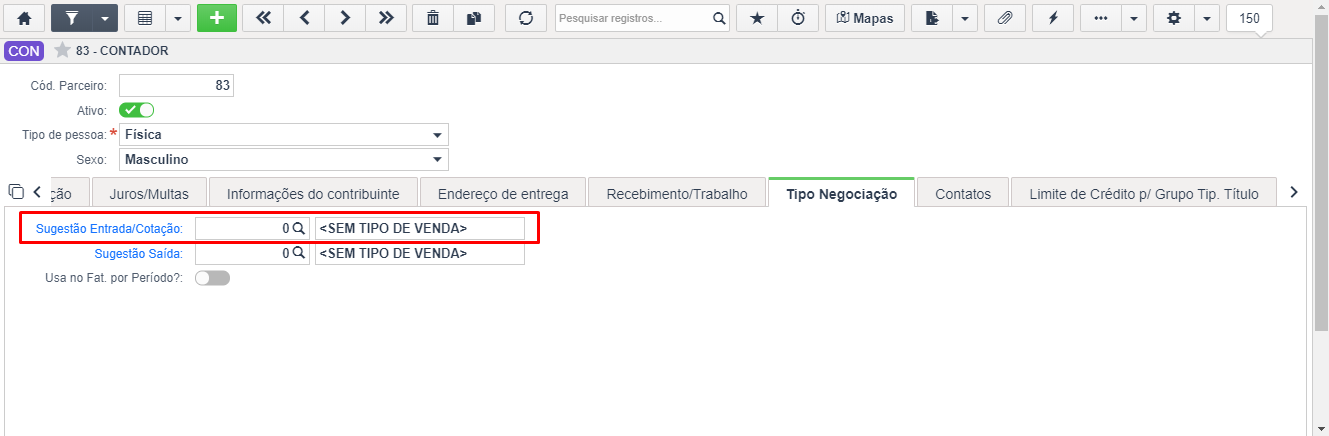Open the Tipo de pessoa dropdown
The width and height of the screenshot is (1329, 436).
(x=284, y=134)
